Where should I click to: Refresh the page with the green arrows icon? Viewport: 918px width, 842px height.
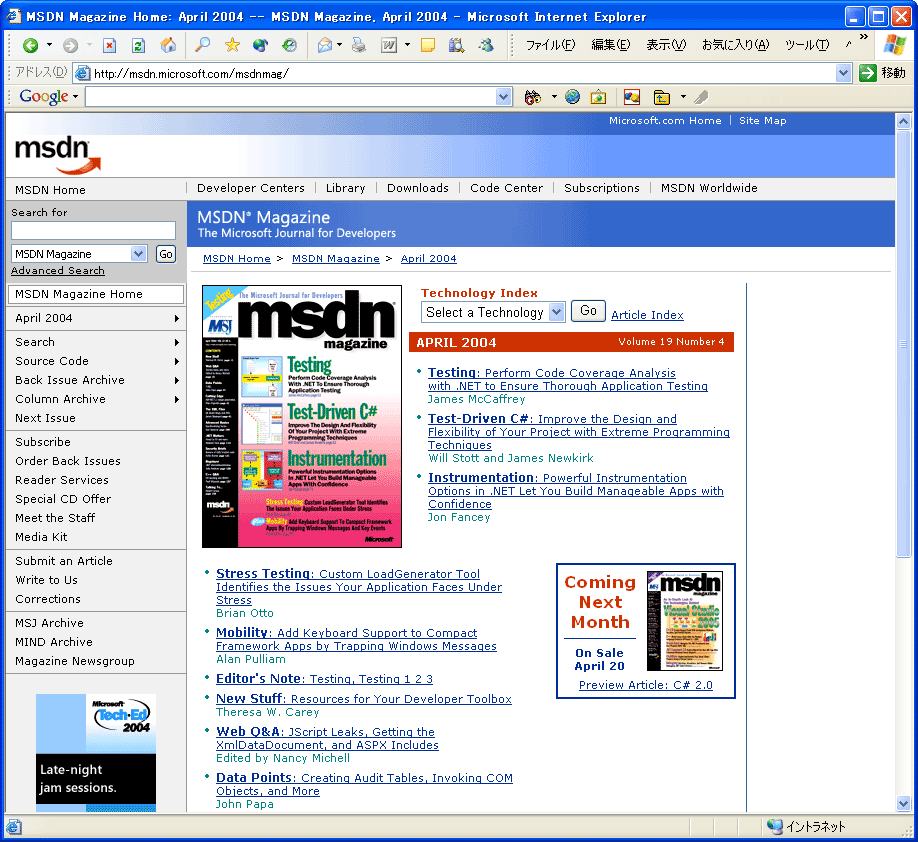tap(139, 45)
